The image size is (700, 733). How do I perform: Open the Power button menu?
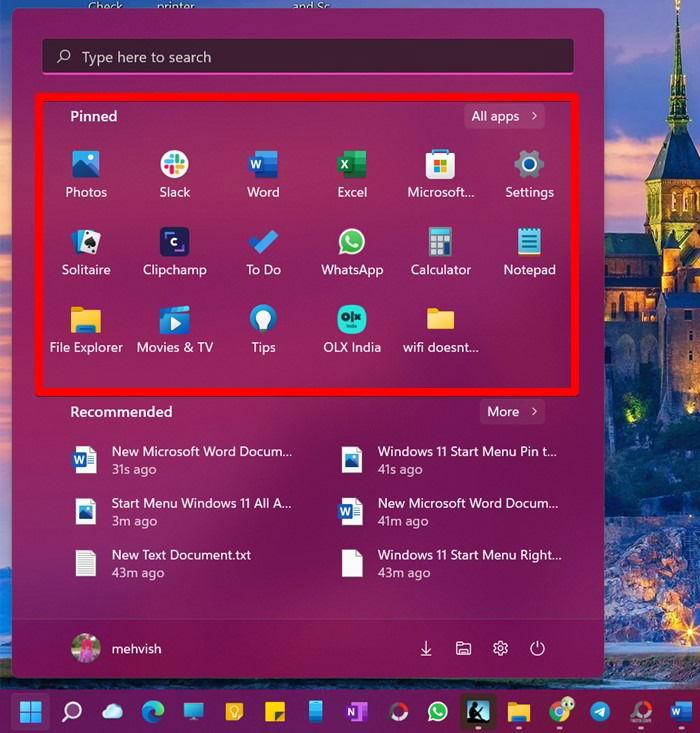point(537,648)
